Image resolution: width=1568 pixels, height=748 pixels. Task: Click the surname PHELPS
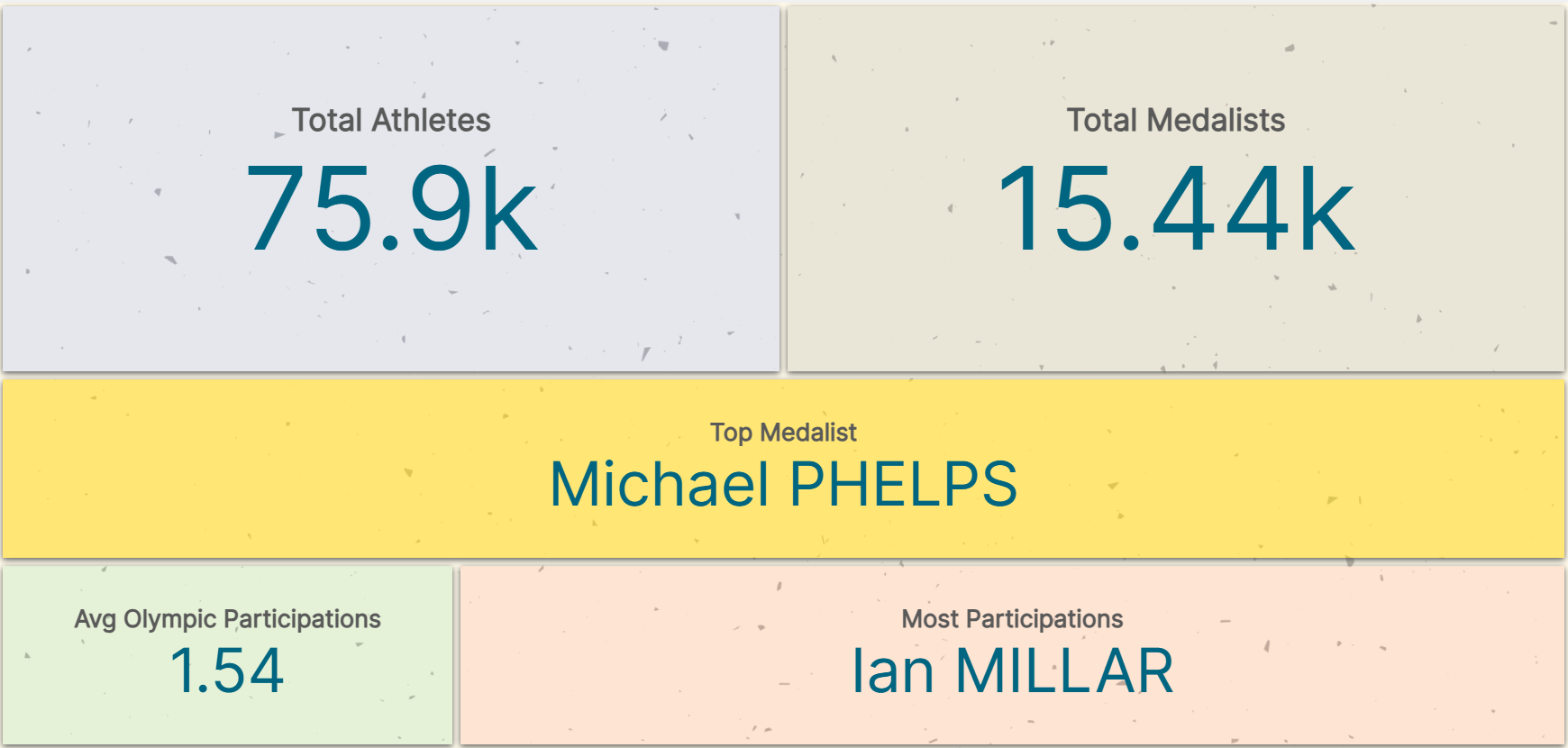pos(903,484)
